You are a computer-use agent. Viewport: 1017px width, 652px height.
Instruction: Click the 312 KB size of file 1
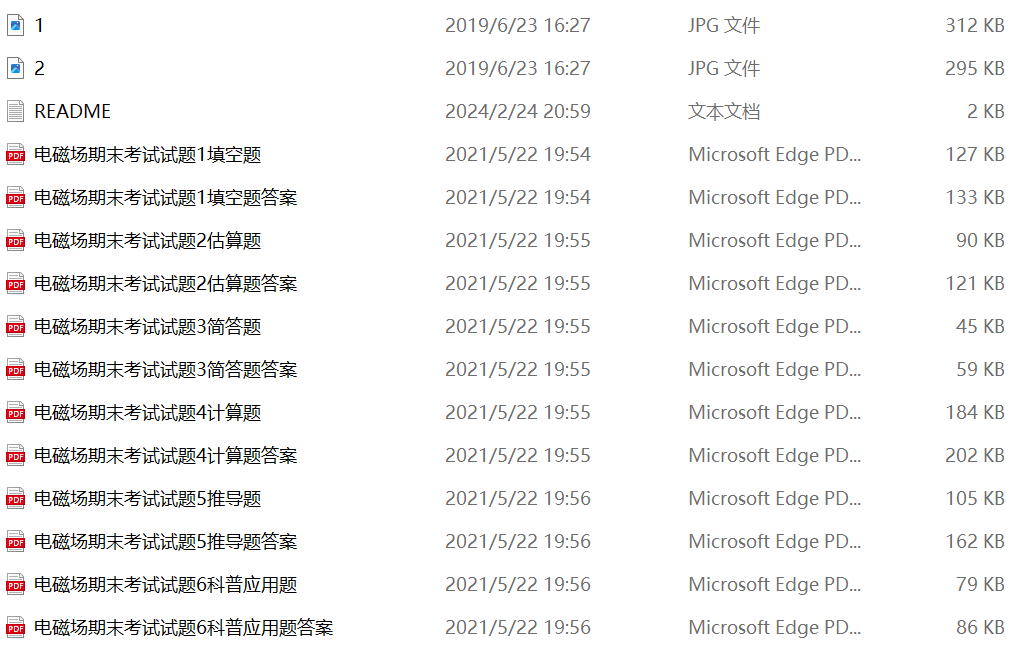974,25
